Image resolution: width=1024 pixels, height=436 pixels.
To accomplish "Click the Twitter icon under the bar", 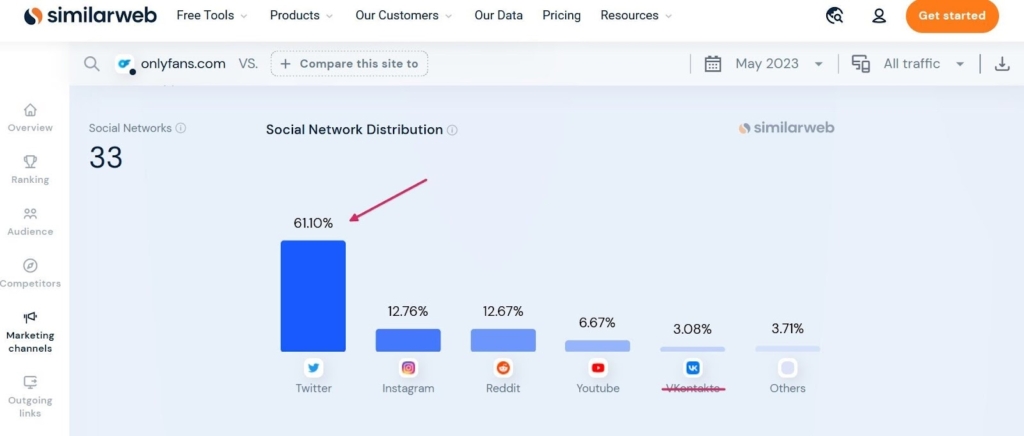I will [x=313, y=368].
